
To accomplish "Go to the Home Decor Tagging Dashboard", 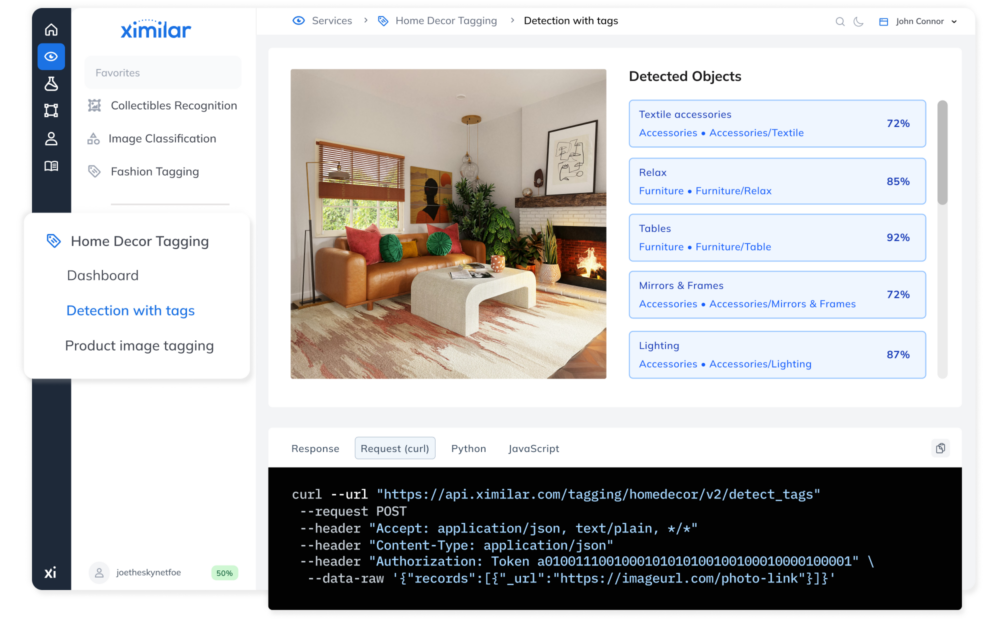I will click(102, 275).
